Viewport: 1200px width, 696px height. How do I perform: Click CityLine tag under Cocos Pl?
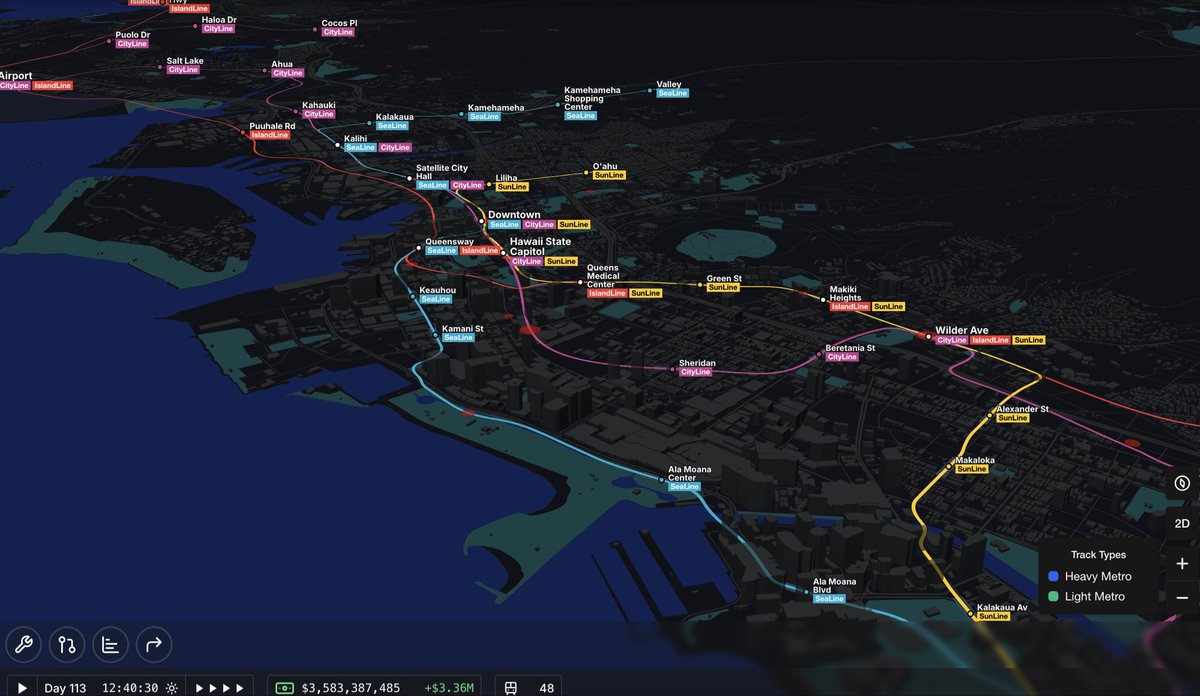coord(338,32)
